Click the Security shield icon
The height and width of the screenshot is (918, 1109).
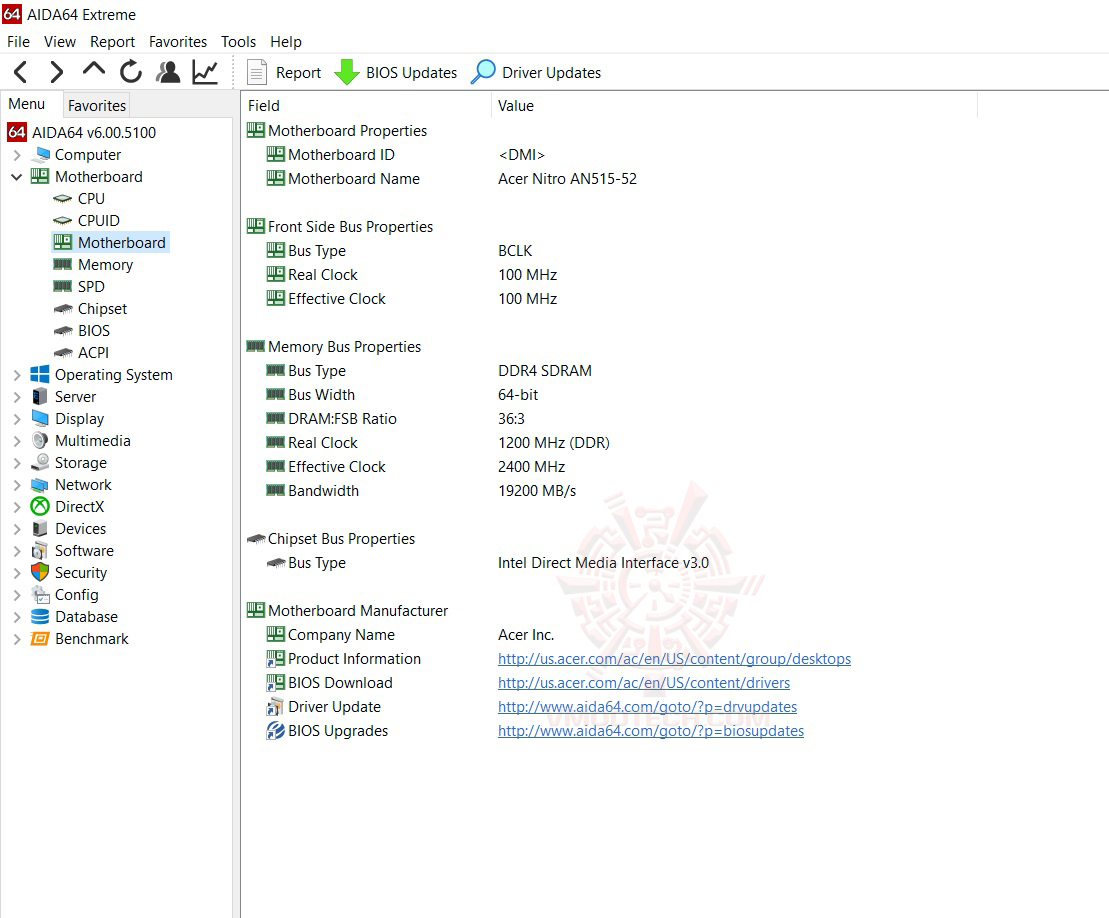pos(40,572)
